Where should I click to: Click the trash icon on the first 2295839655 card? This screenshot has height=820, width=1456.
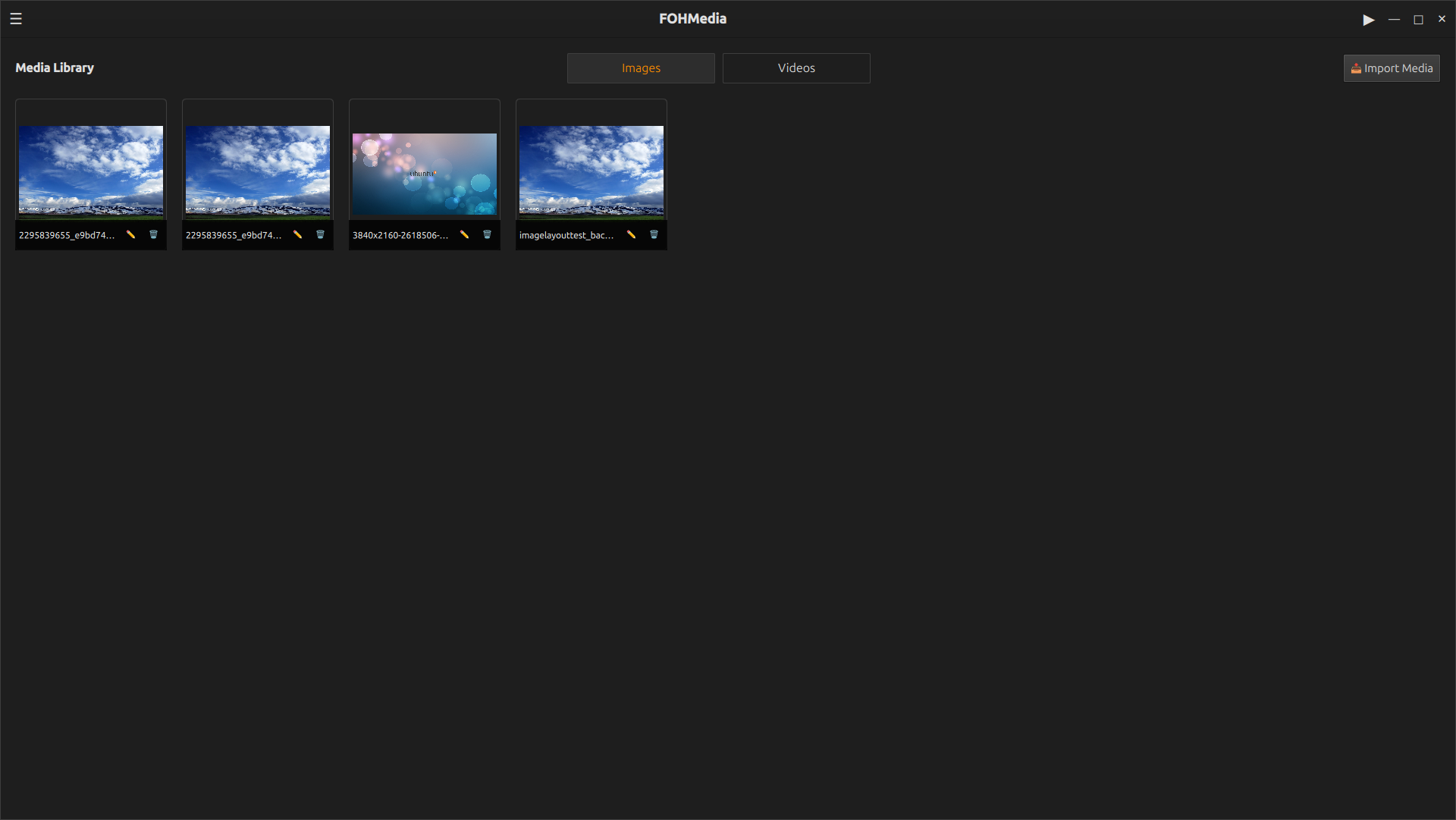pyautogui.click(x=153, y=235)
